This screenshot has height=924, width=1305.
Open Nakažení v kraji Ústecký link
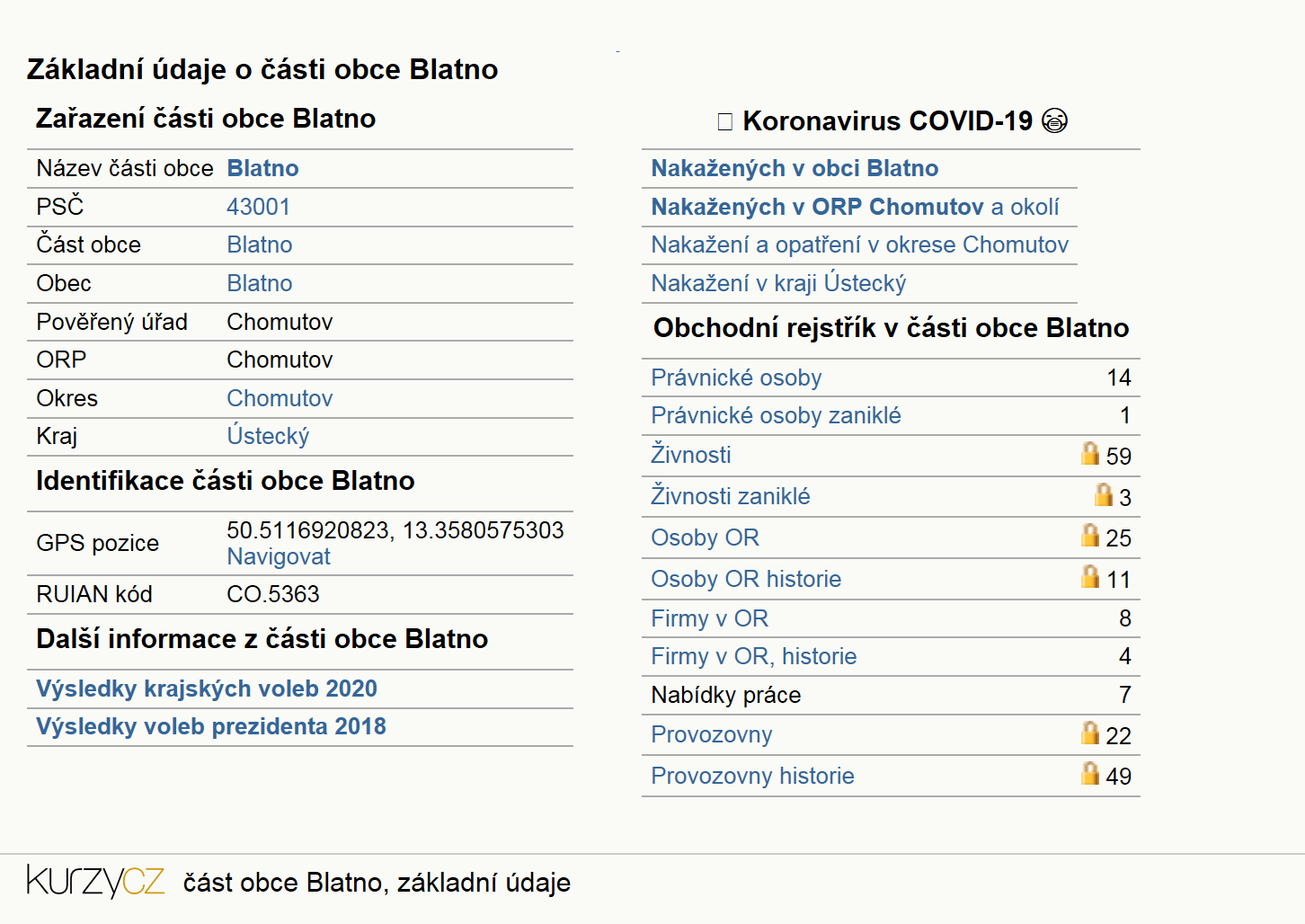(778, 283)
